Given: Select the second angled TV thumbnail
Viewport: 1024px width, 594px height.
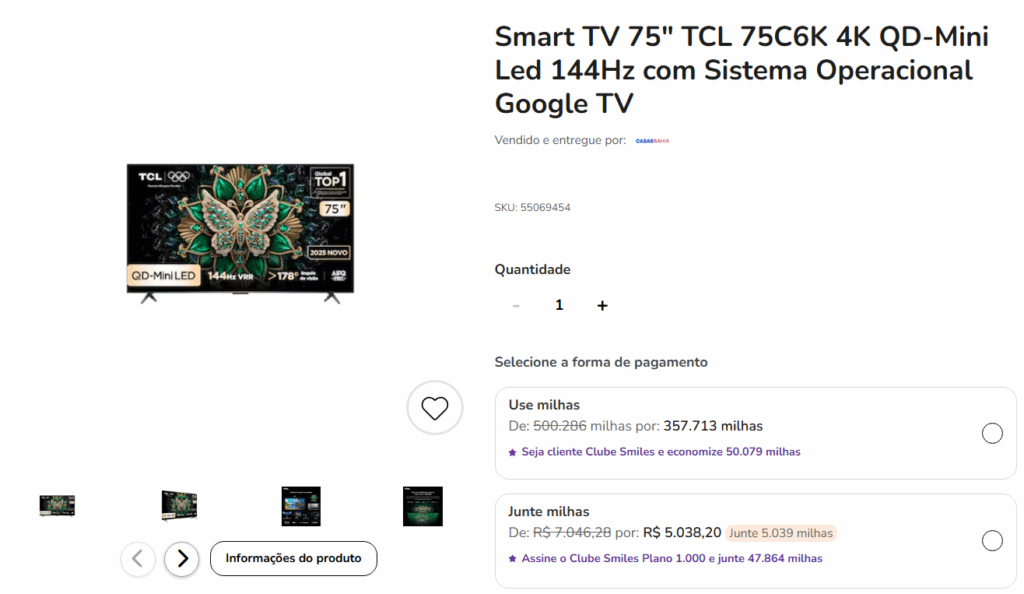Looking at the screenshot, I should [x=179, y=506].
